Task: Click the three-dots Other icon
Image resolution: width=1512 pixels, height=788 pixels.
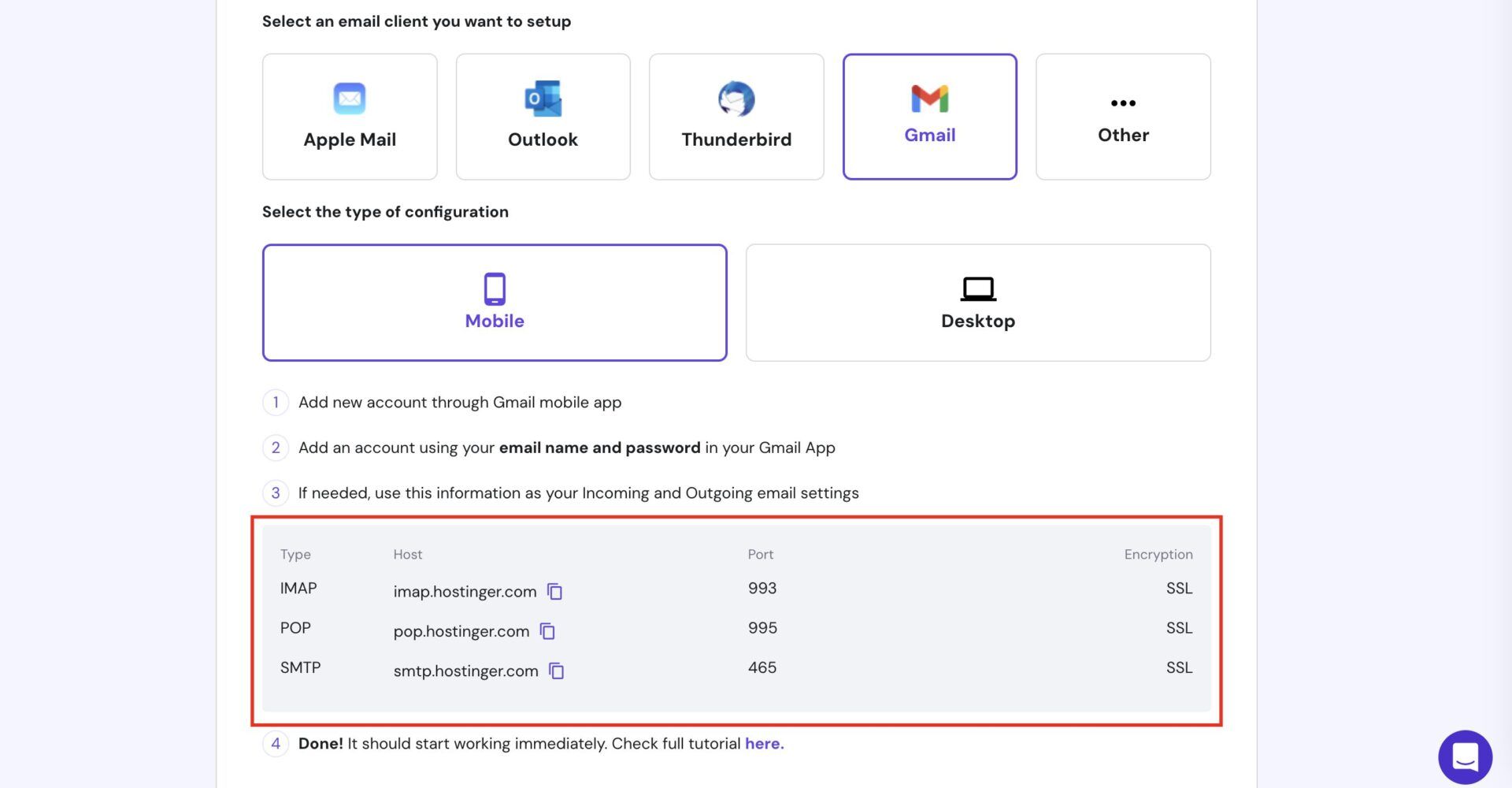Action: click(1123, 103)
